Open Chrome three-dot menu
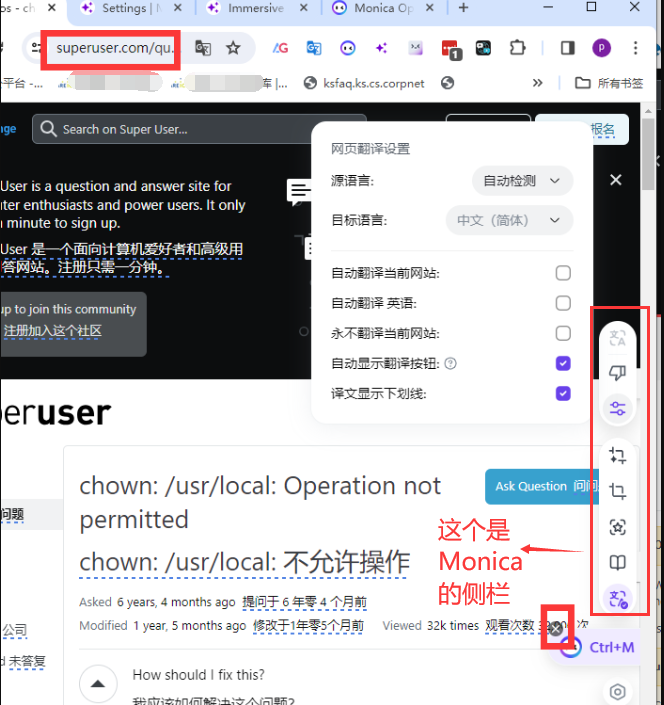The image size is (664, 705). click(635, 48)
